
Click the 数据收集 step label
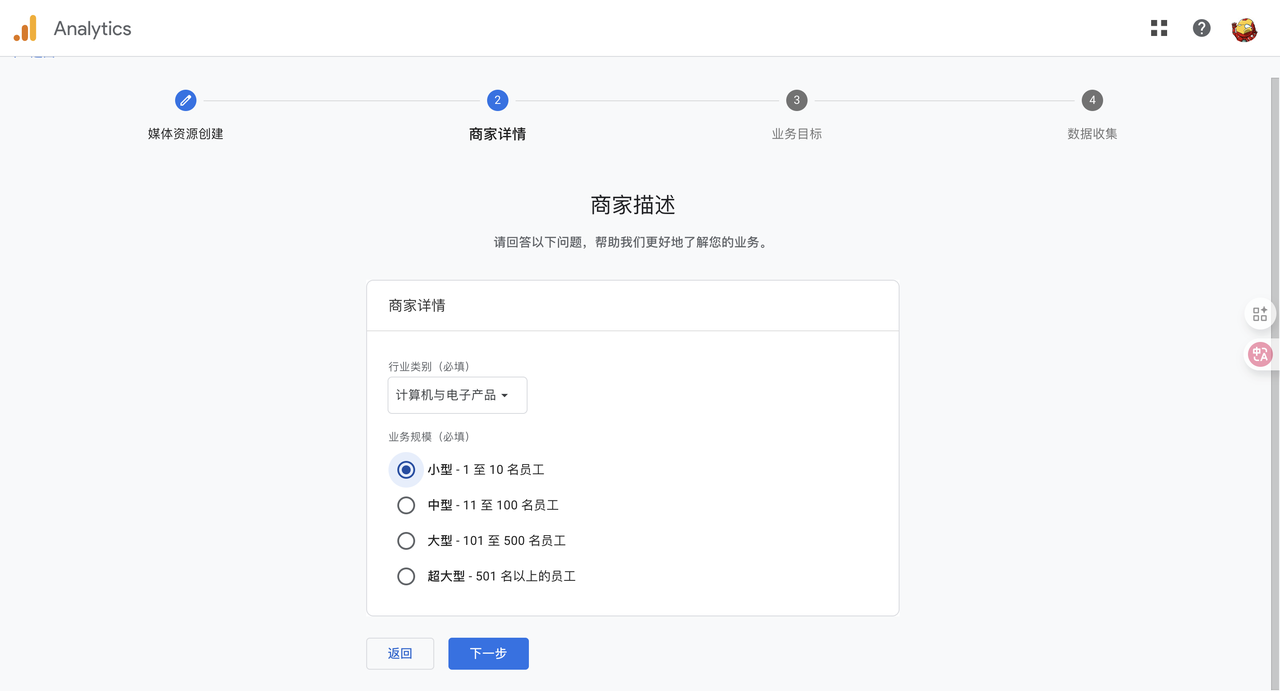click(1092, 134)
